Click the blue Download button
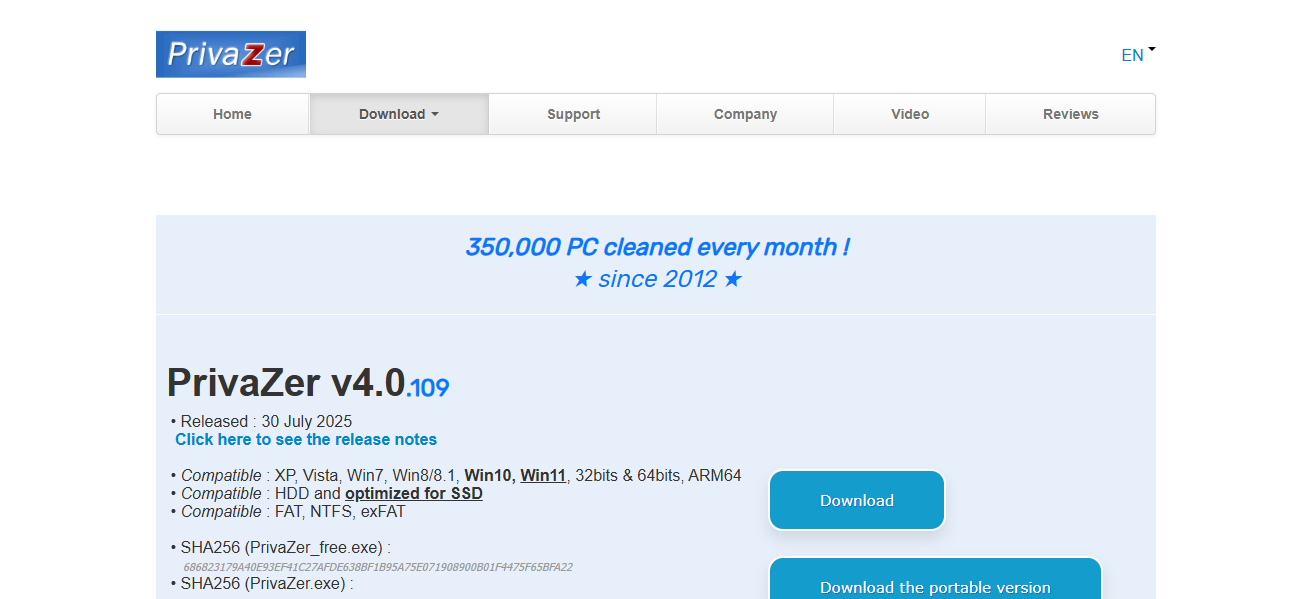This screenshot has height=599, width=1312. pos(857,500)
